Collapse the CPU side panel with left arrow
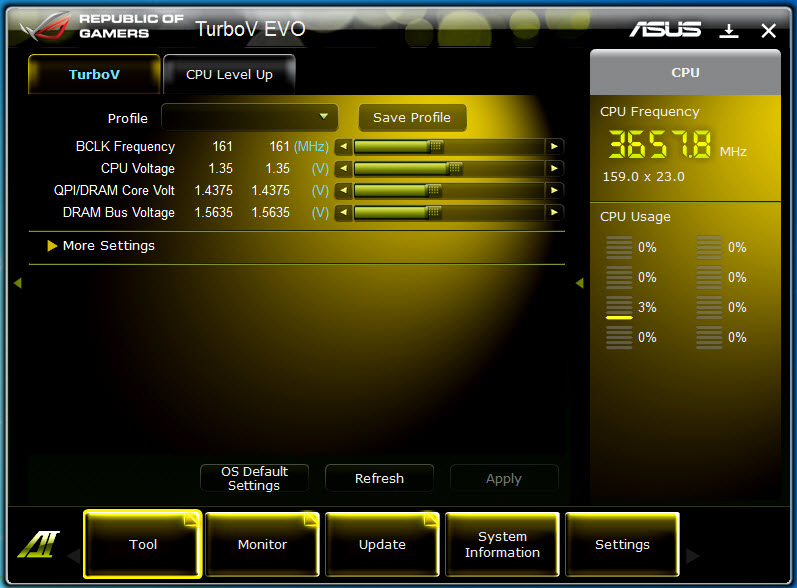Image resolution: width=797 pixels, height=588 pixels. 579,283
